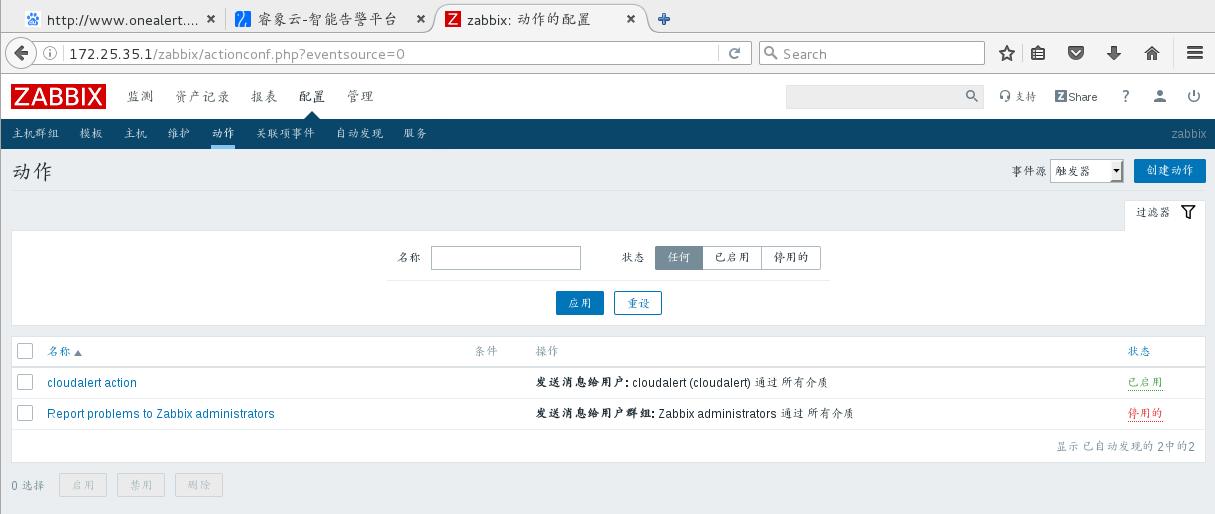Toggle 已启用 status of cloudalert action
1215x514 pixels.
tap(1145, 383)
